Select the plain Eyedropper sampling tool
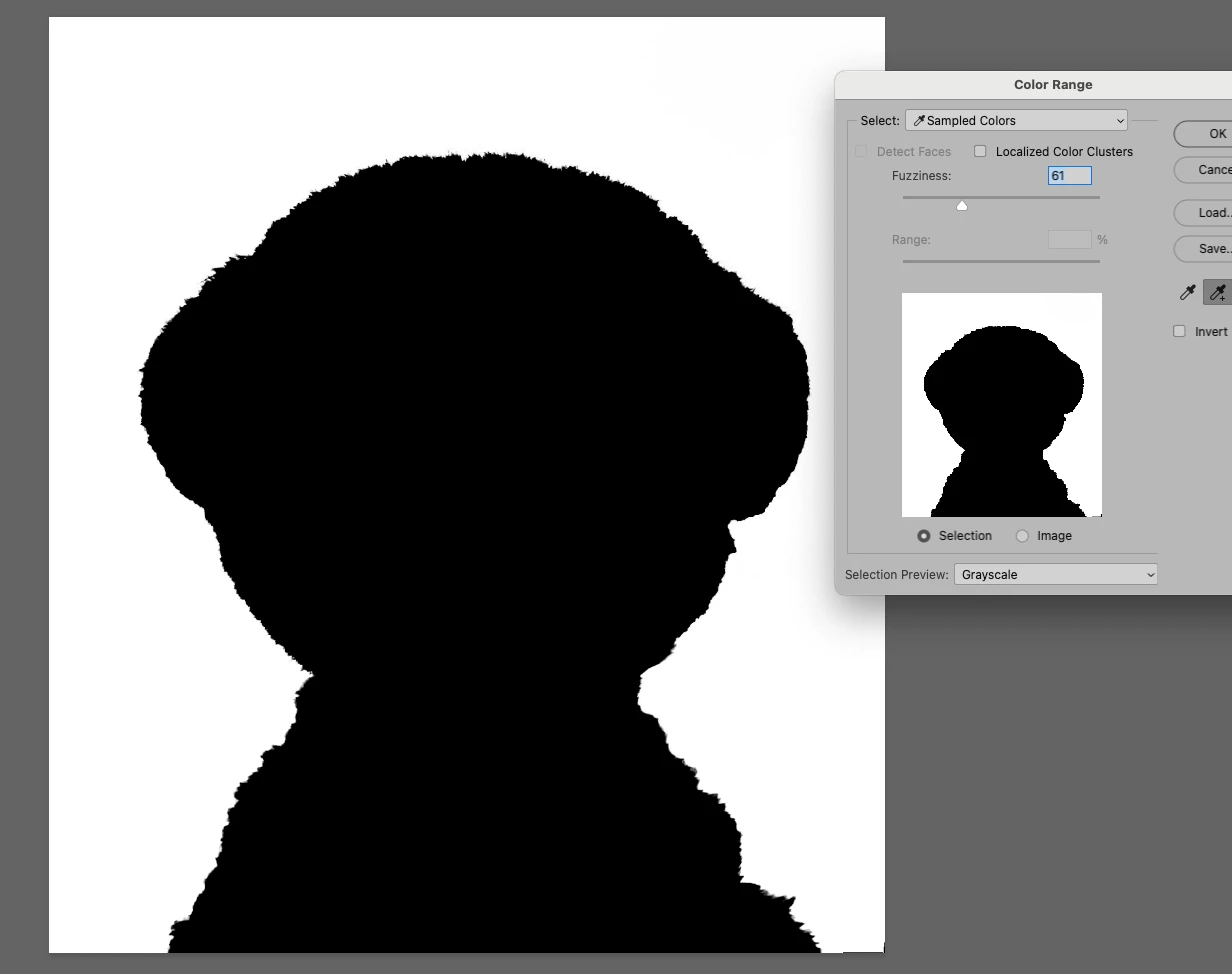This screenshot has height=974, width=1232. point(1188,292)
